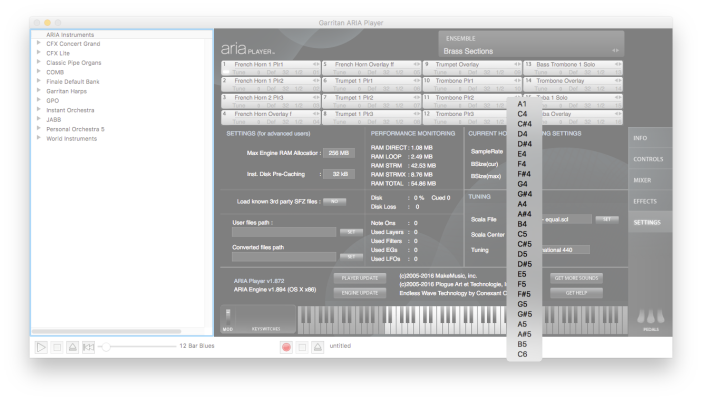This screenshot has height=400, width=702.
Task: Expand CFX Concert Grand in the instrument tree
Action: click(x=39, y=43)
